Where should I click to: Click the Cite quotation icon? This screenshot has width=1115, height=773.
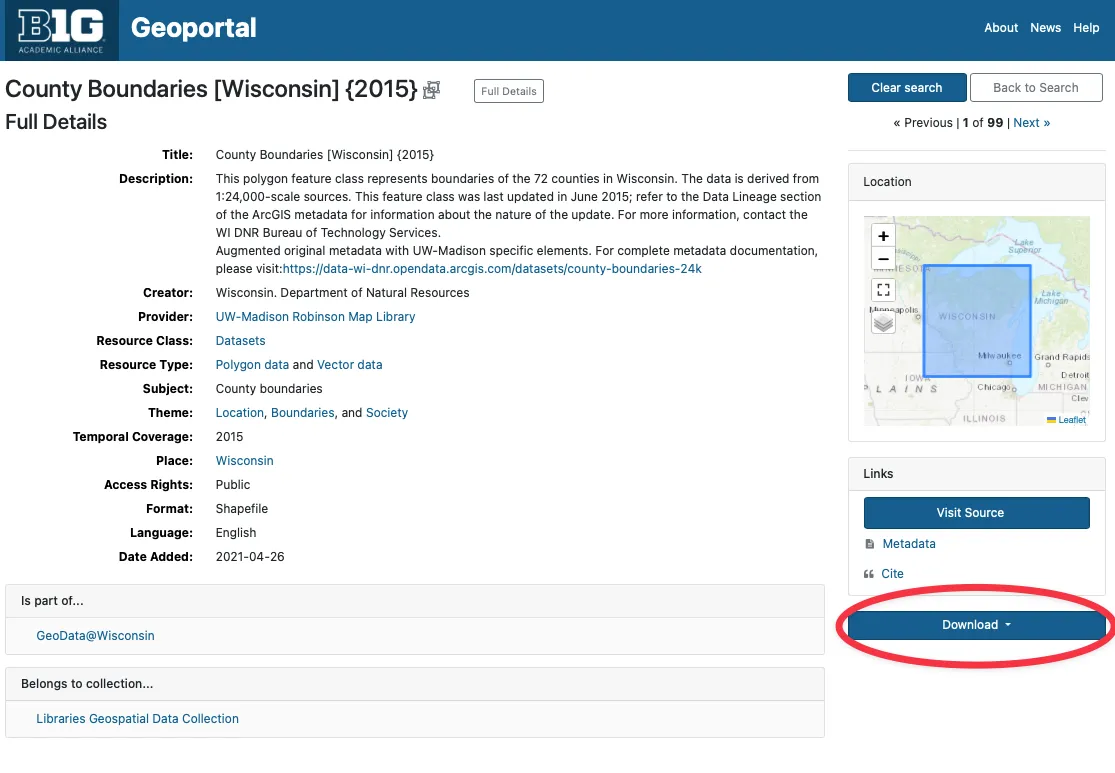pyautogui.click(x=869, y=574)
